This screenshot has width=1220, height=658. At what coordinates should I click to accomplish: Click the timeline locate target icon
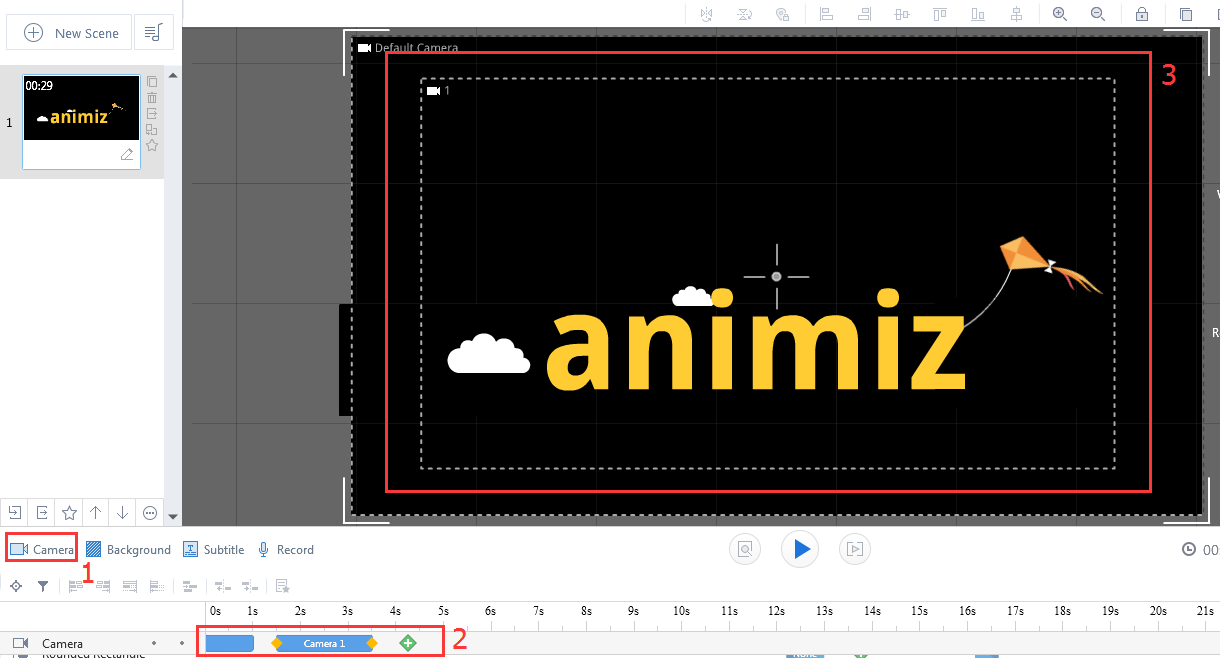pyautogui.click(x=16, y=586)
